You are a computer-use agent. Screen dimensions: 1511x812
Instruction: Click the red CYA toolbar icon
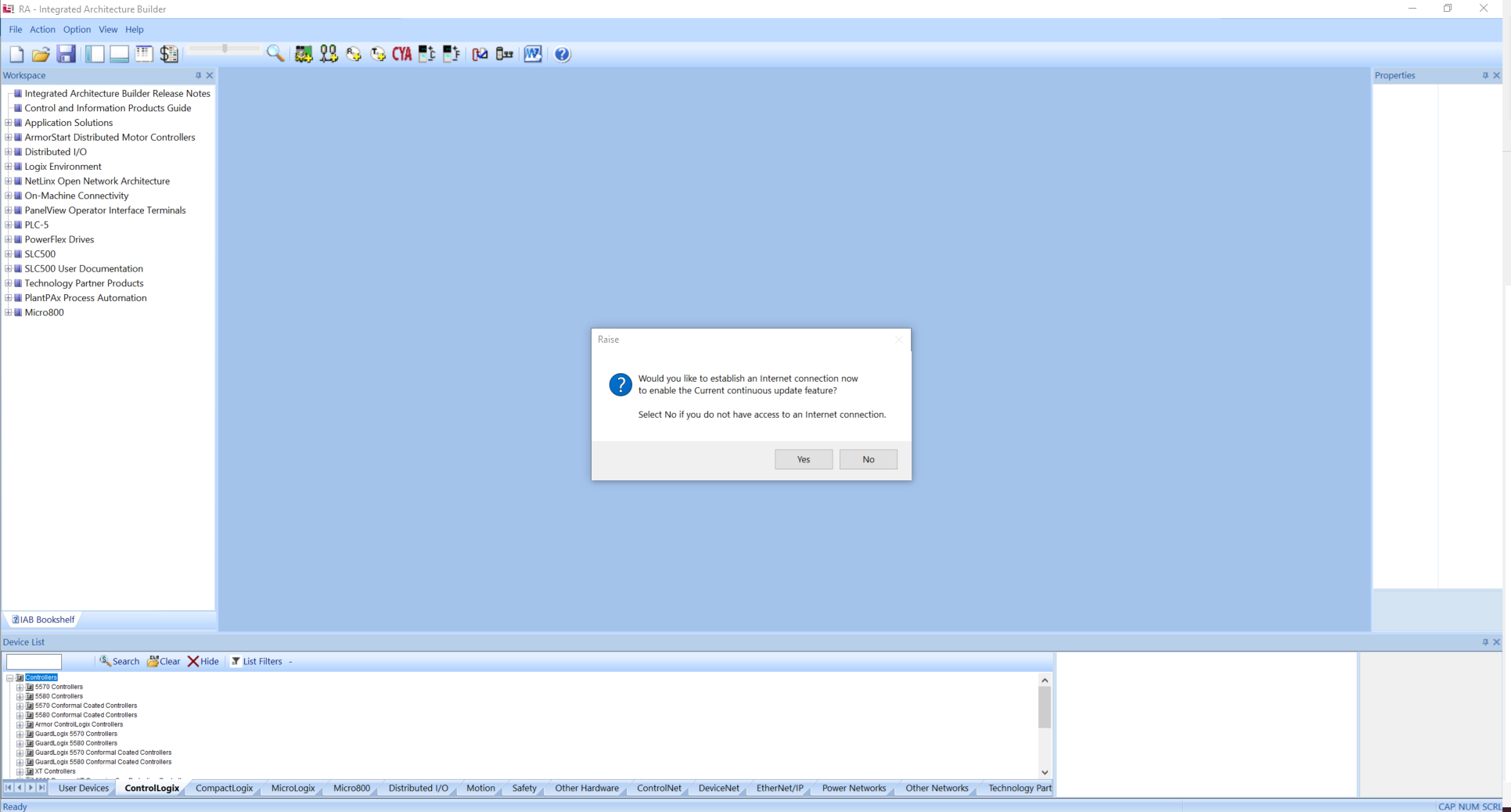tap(402, 54)
